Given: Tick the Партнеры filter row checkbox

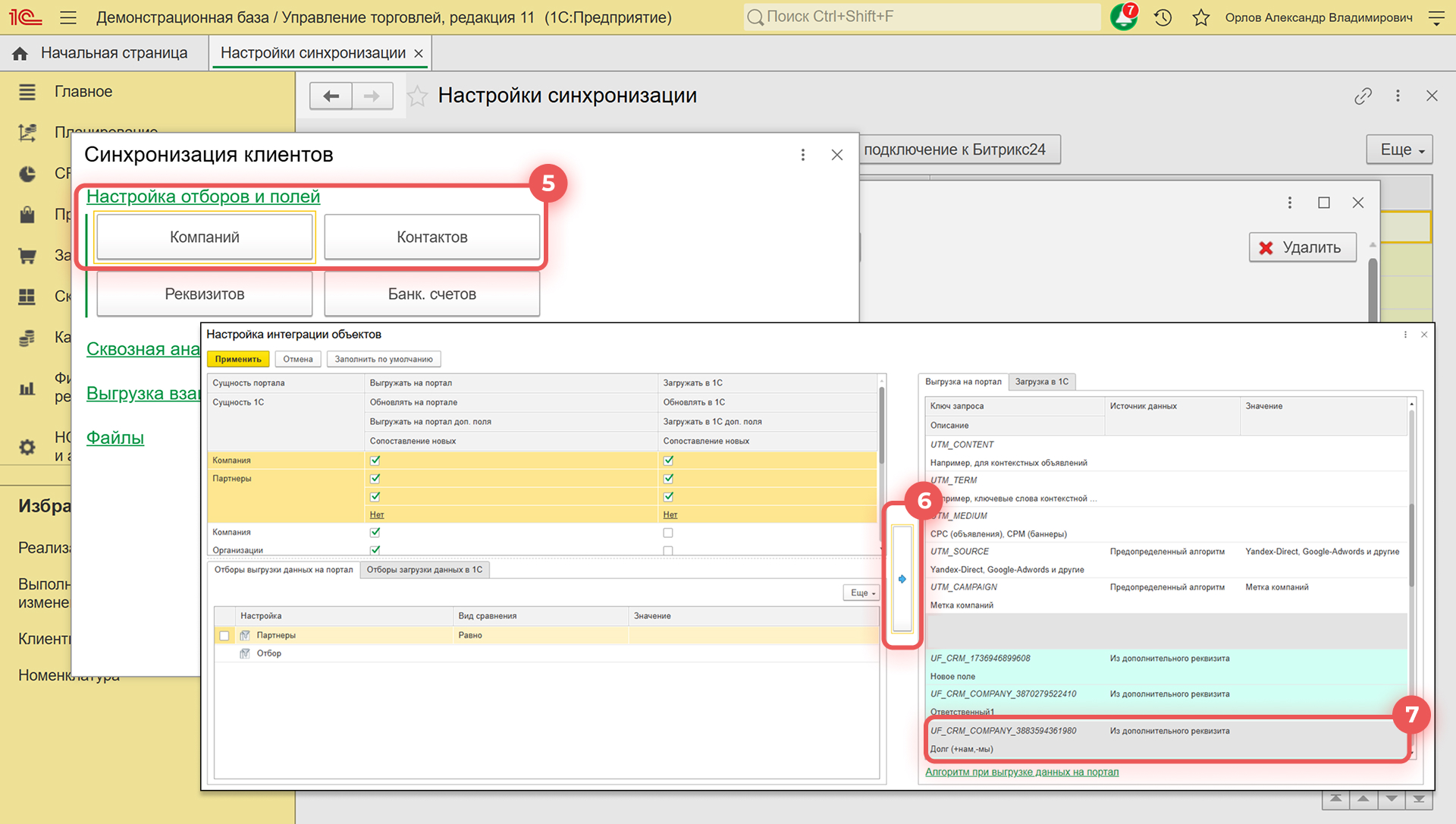Looking at the screenshot, I should coord(224,636).
